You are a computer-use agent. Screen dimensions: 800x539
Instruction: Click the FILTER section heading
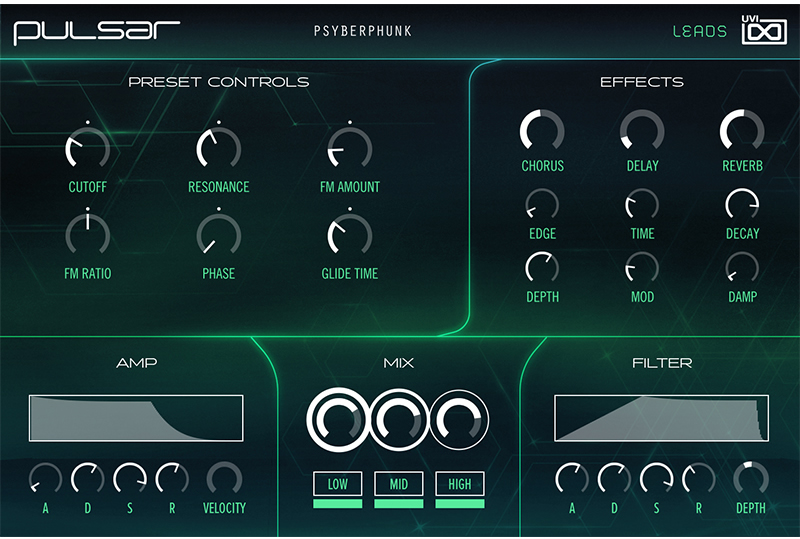[x=662, y=363]
